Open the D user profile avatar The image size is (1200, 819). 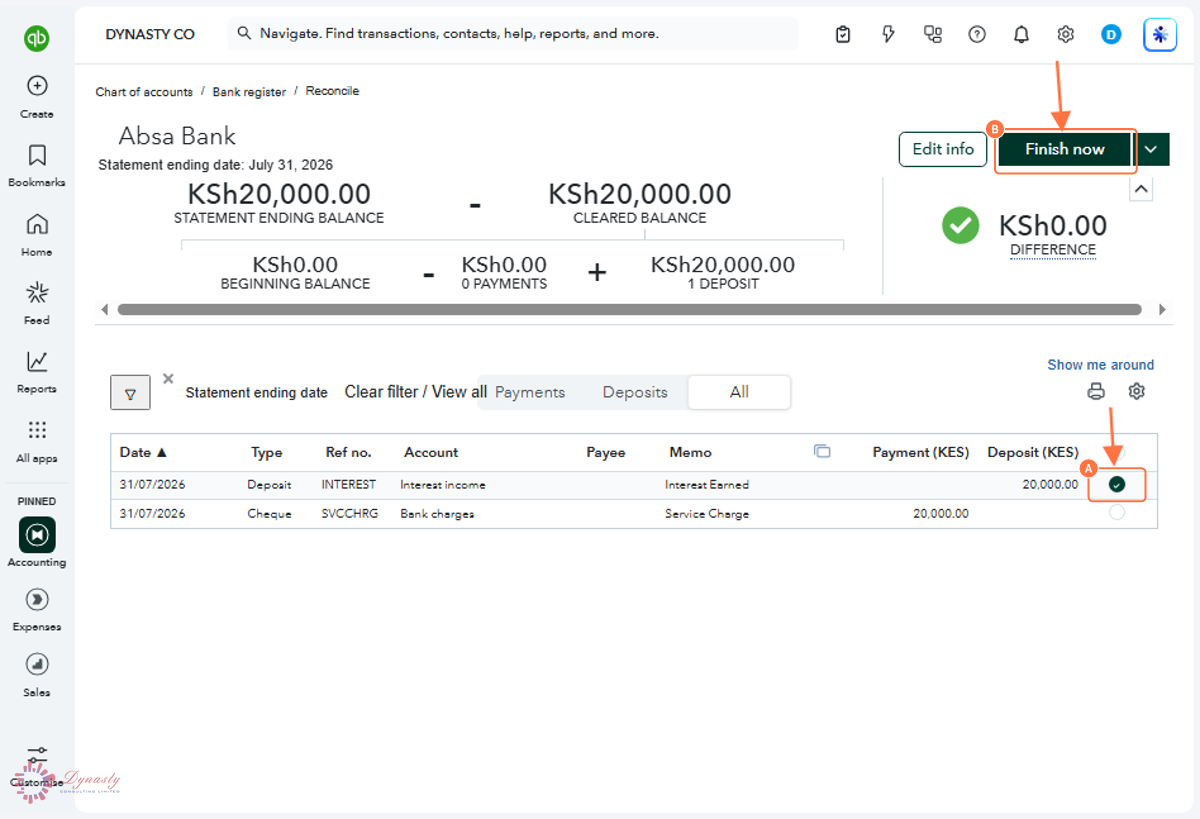(1111, 35)
